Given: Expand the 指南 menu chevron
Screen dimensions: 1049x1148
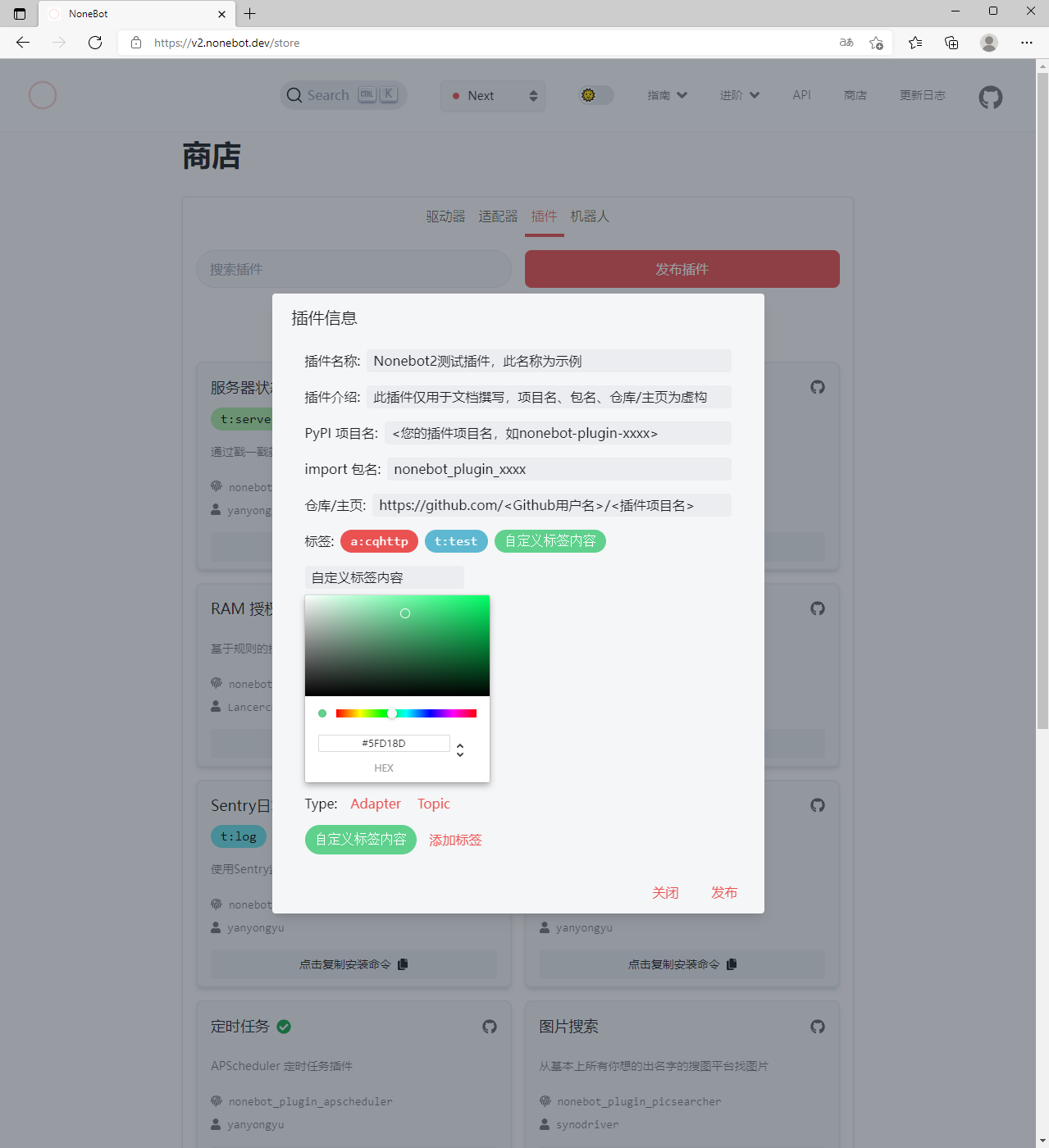Looking at the screenshot, I should (x=682, y=94).
